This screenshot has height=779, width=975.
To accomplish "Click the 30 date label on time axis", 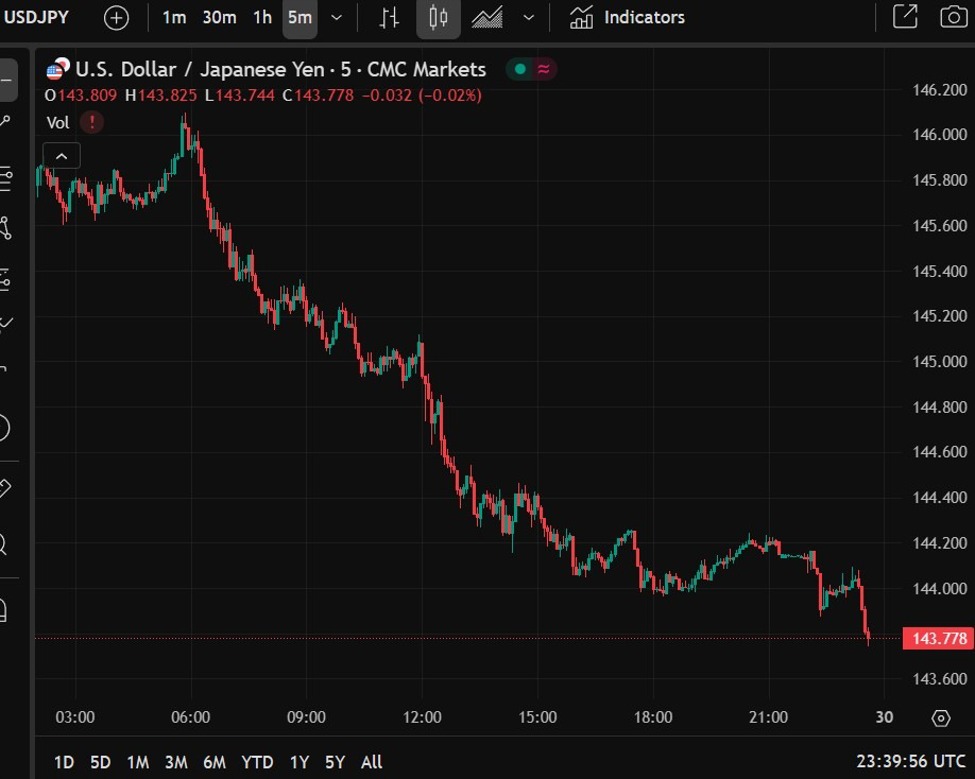I will pos(884,717).
